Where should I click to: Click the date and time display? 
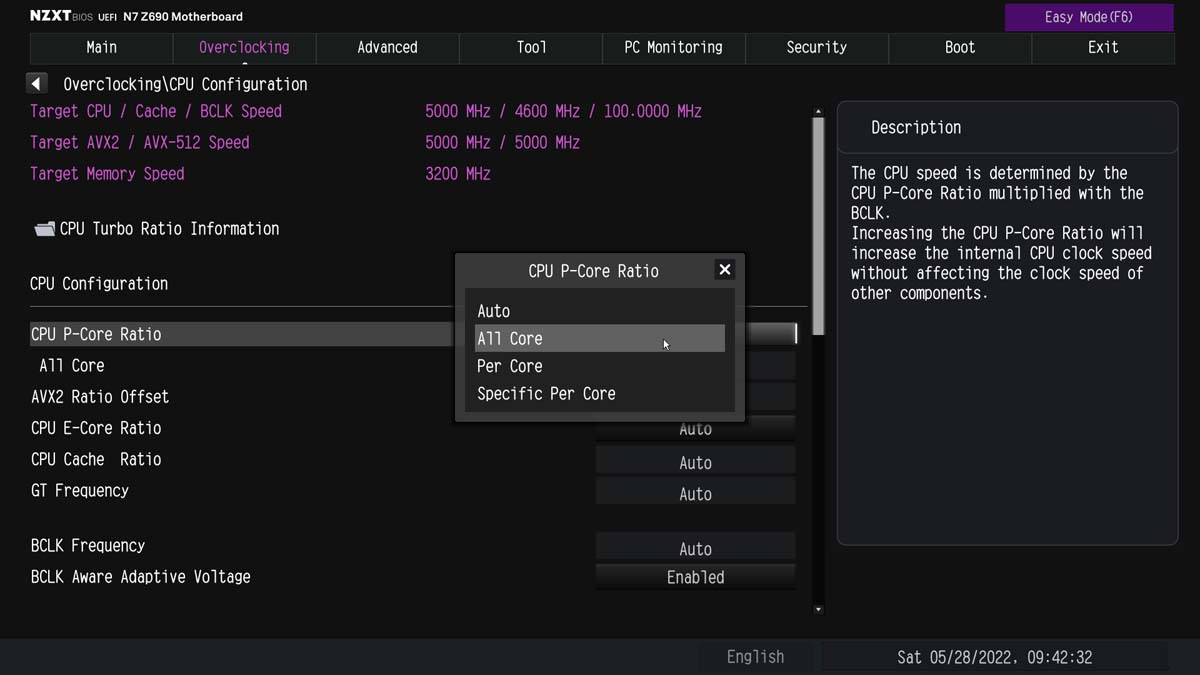994,657
